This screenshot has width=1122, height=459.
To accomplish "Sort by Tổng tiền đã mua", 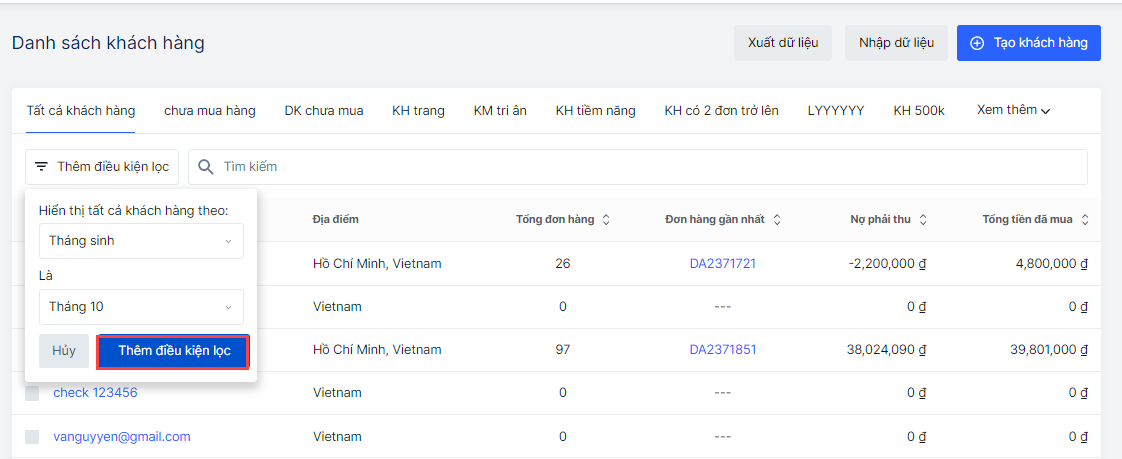I will [x=1085, y=220].
